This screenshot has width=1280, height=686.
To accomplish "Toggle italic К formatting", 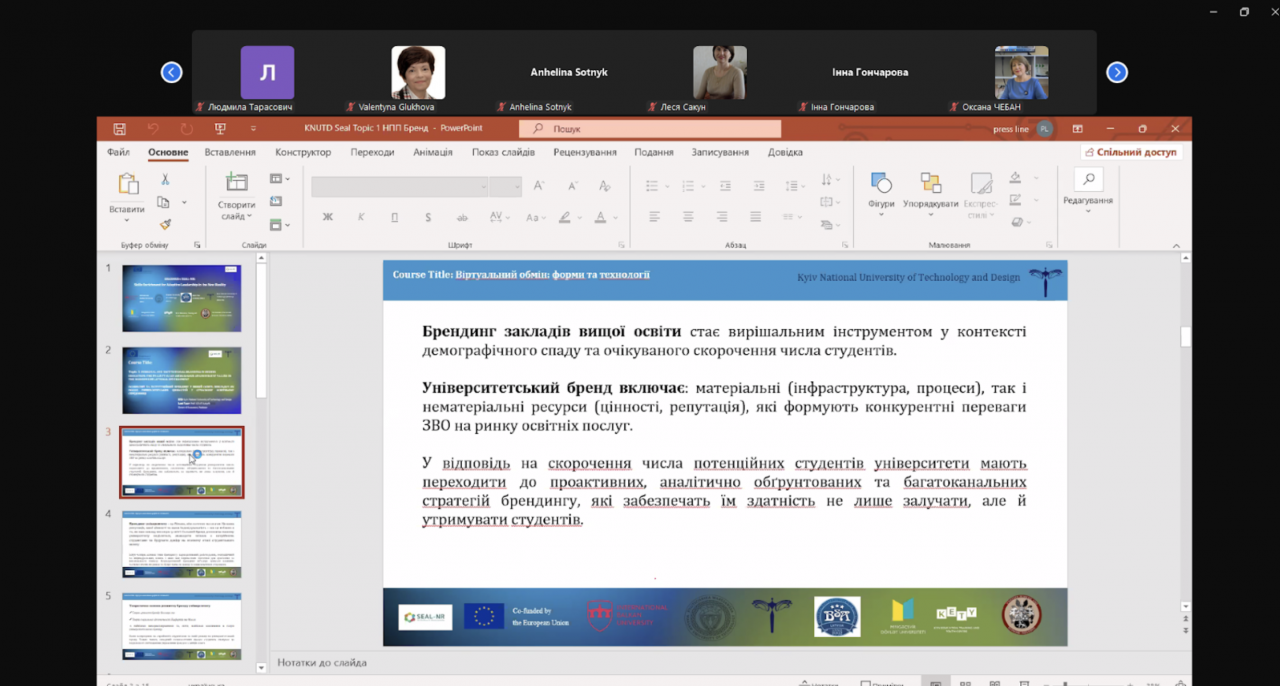I will click(x=361, y=217).
